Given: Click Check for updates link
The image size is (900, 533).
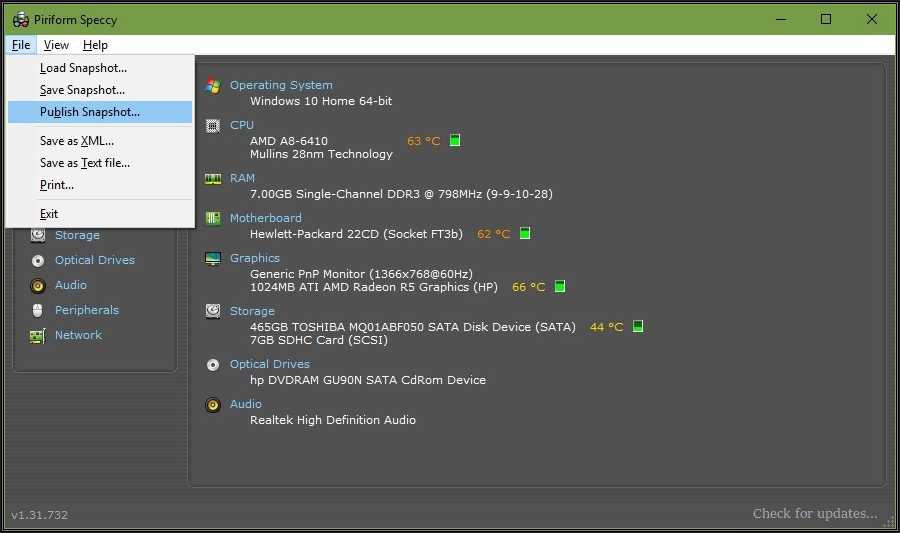Looking at the screenshot, I should point(815,513).
